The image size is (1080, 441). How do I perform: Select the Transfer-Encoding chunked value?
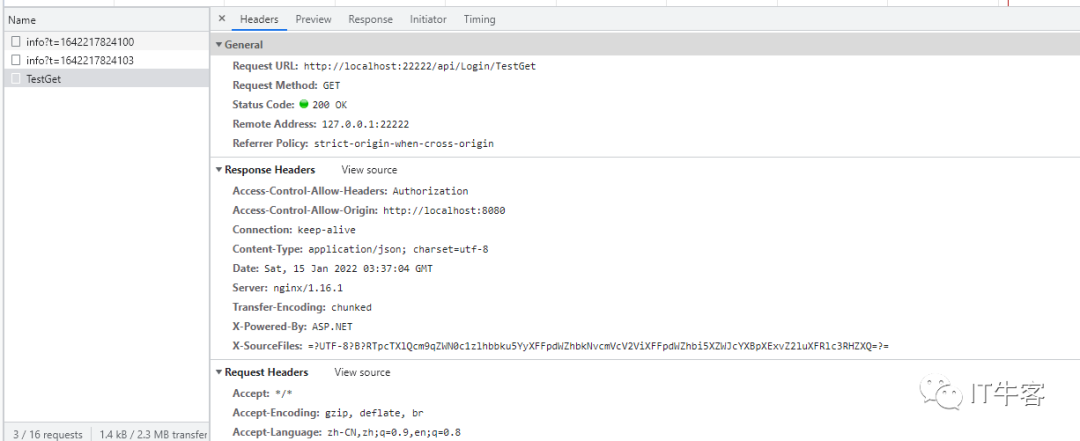click(351, 307)
